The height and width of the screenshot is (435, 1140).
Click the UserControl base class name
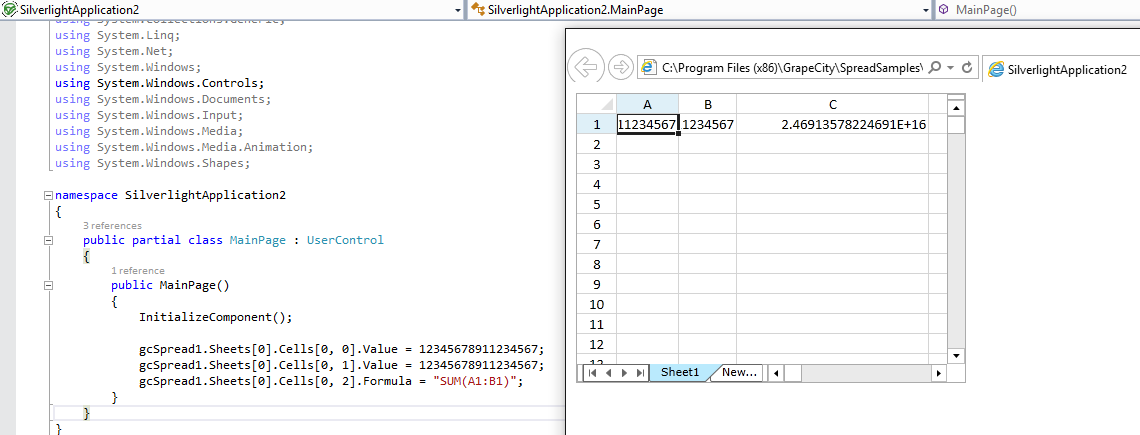(x=345, y=240)
